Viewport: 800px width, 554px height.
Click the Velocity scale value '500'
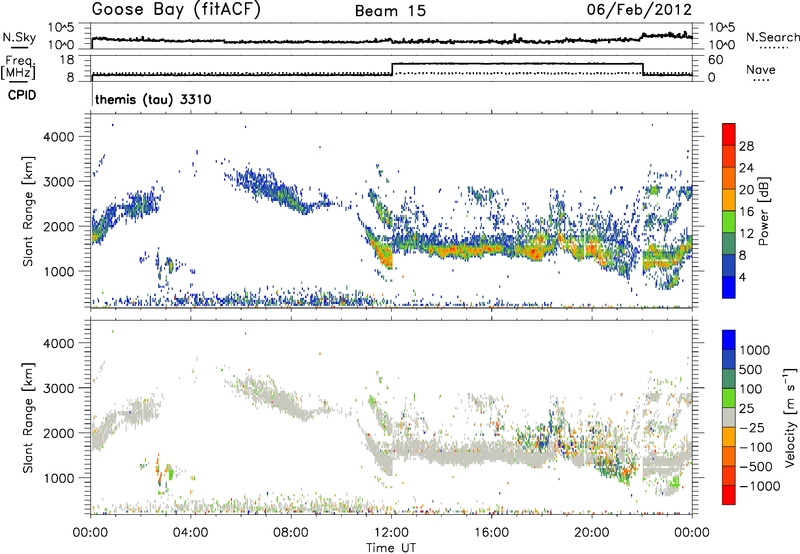[x=751, y=369]
